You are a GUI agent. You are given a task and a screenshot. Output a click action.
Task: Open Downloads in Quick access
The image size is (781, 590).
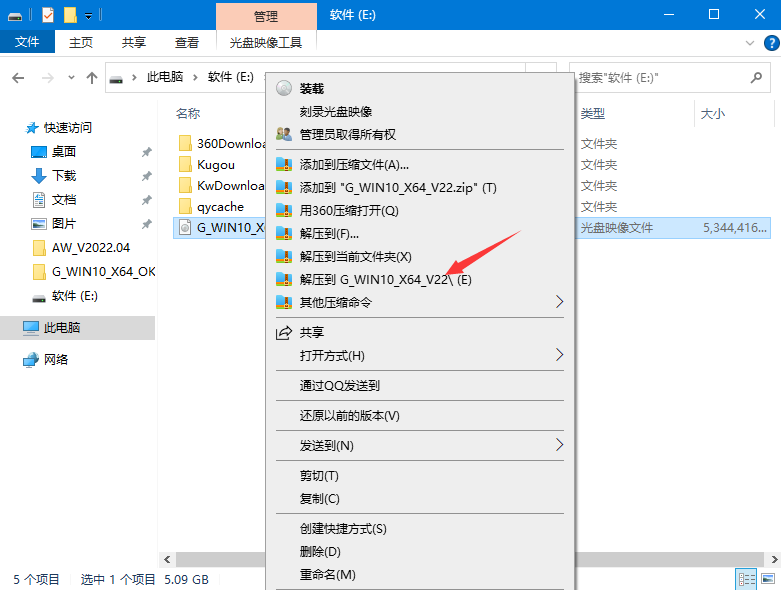64,175
